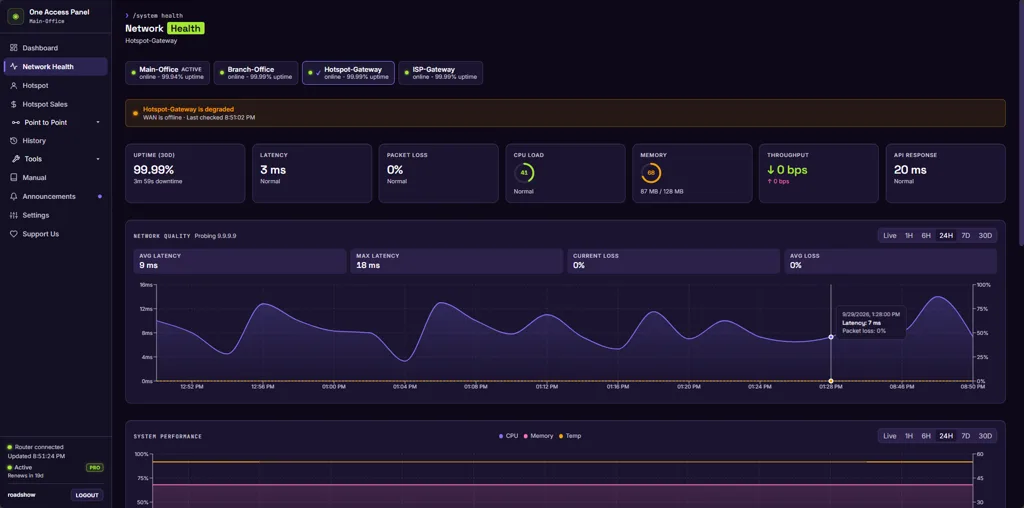Select the ISP-Gateway router card
This screenshot has width=1024, height=508.
(441, 73)
